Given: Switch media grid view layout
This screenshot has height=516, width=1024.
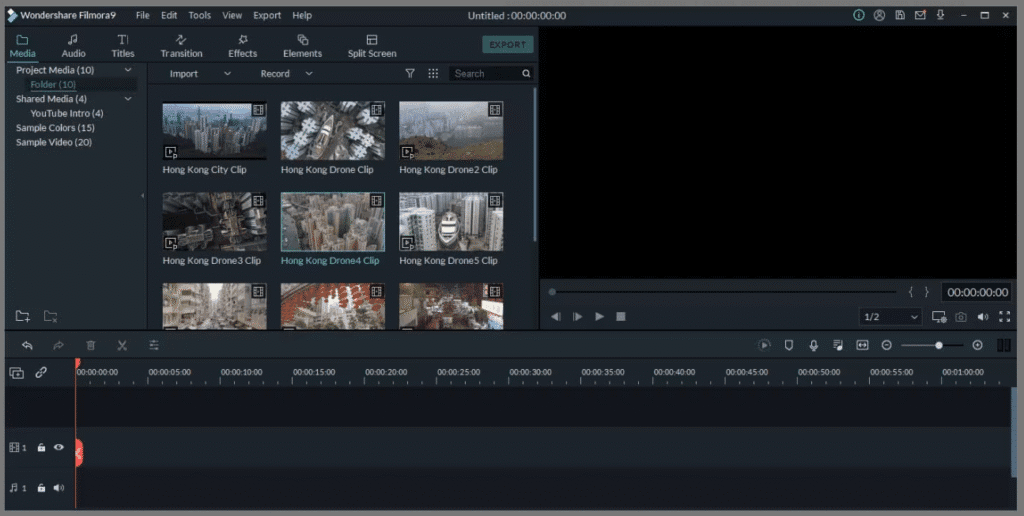Looking at the screenshot, I should 433,74.
